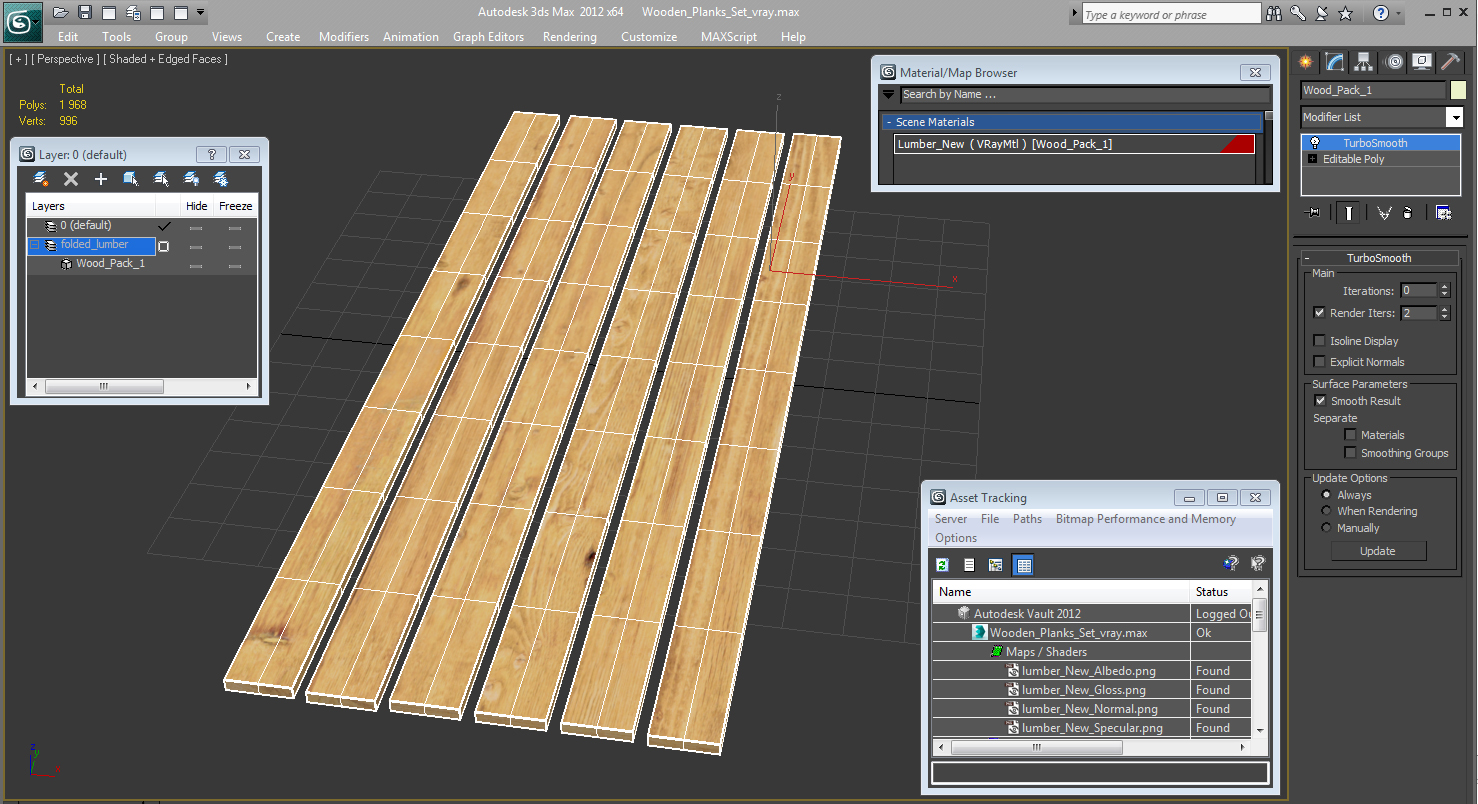1478x804 pixels.
Task: Open the Rendering menu
Action: point(570,37)
